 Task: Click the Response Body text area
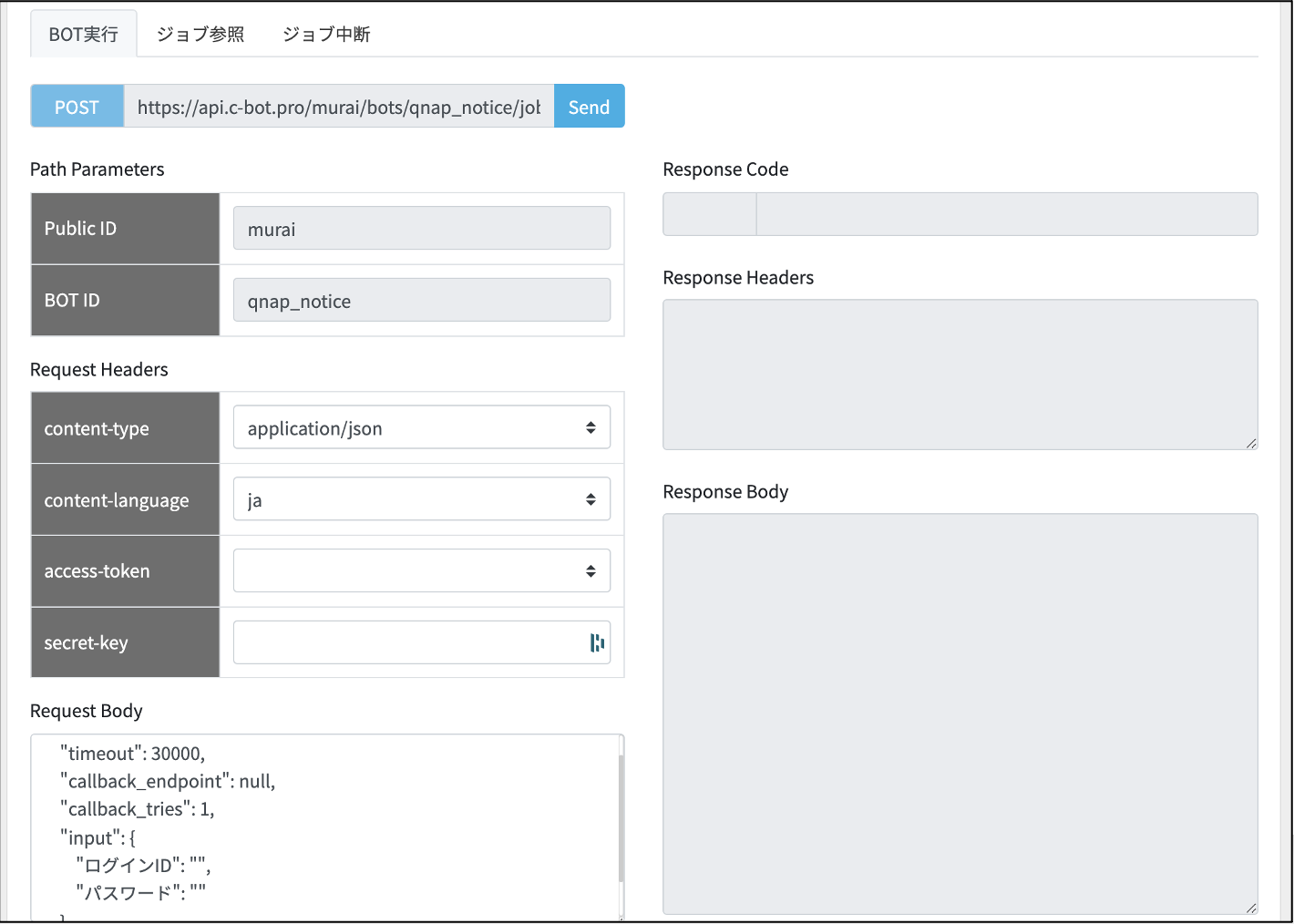(x=960, y=714)
